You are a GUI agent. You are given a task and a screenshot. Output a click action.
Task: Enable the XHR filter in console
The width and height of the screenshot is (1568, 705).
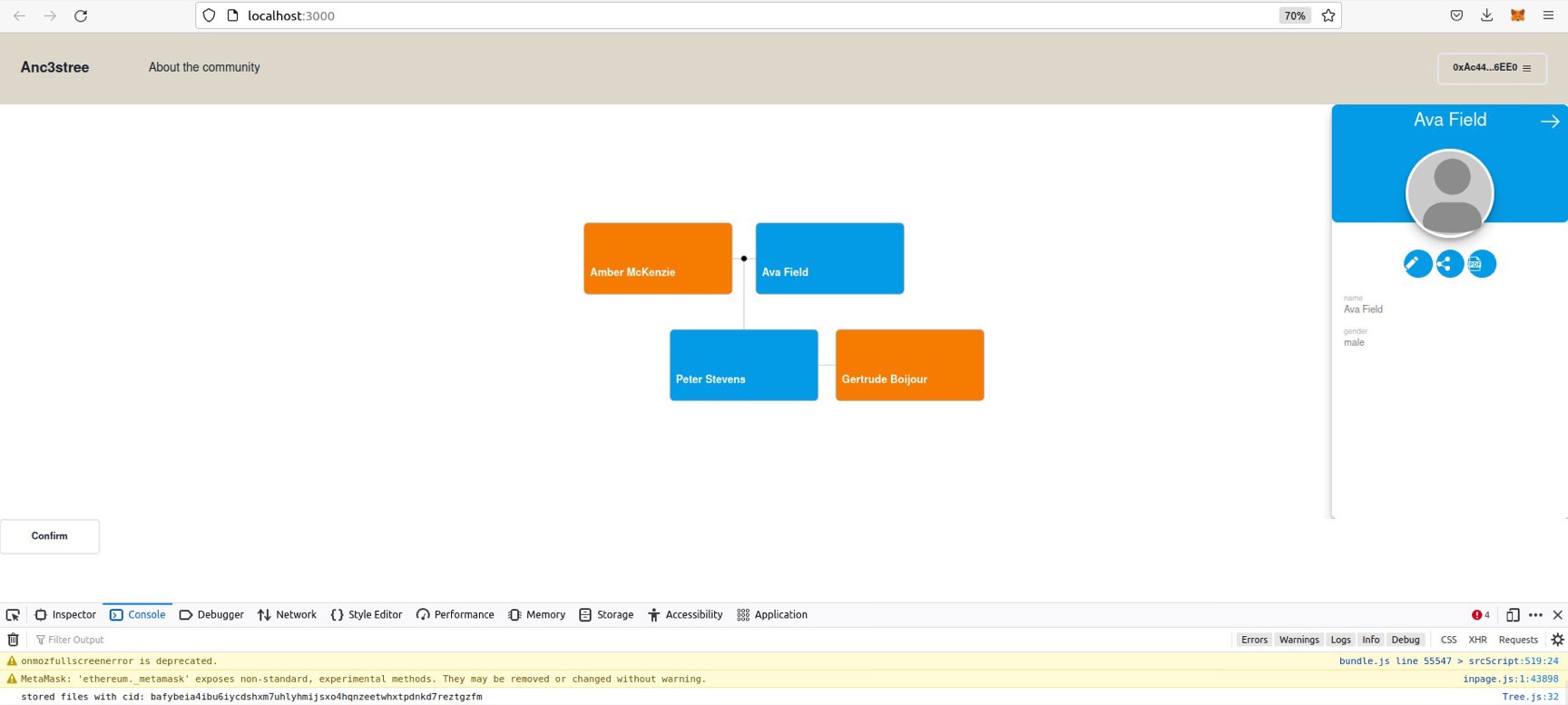1477,640
